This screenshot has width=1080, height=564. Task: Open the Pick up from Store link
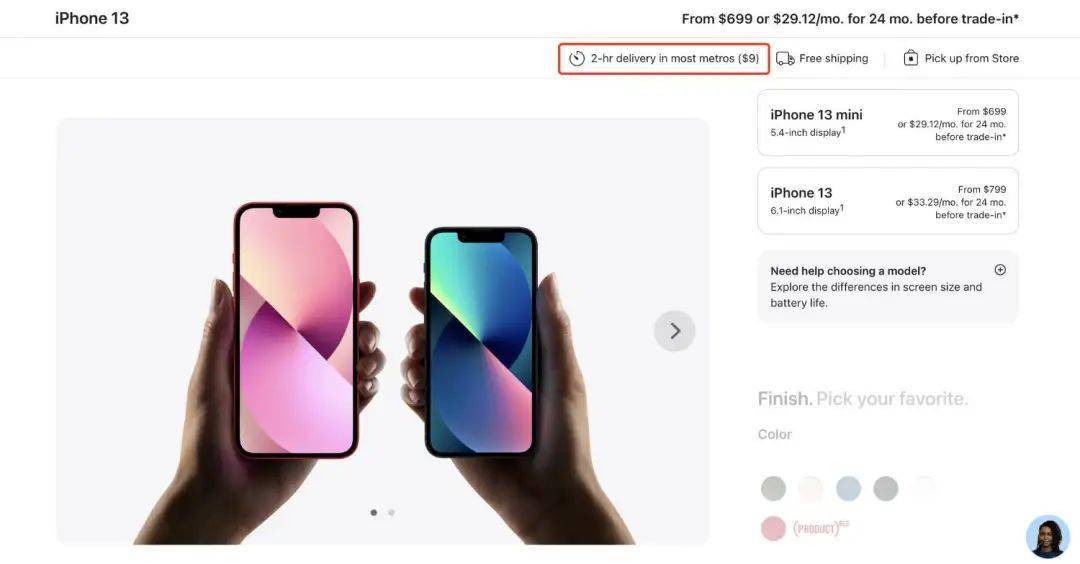tap(971, 59)
